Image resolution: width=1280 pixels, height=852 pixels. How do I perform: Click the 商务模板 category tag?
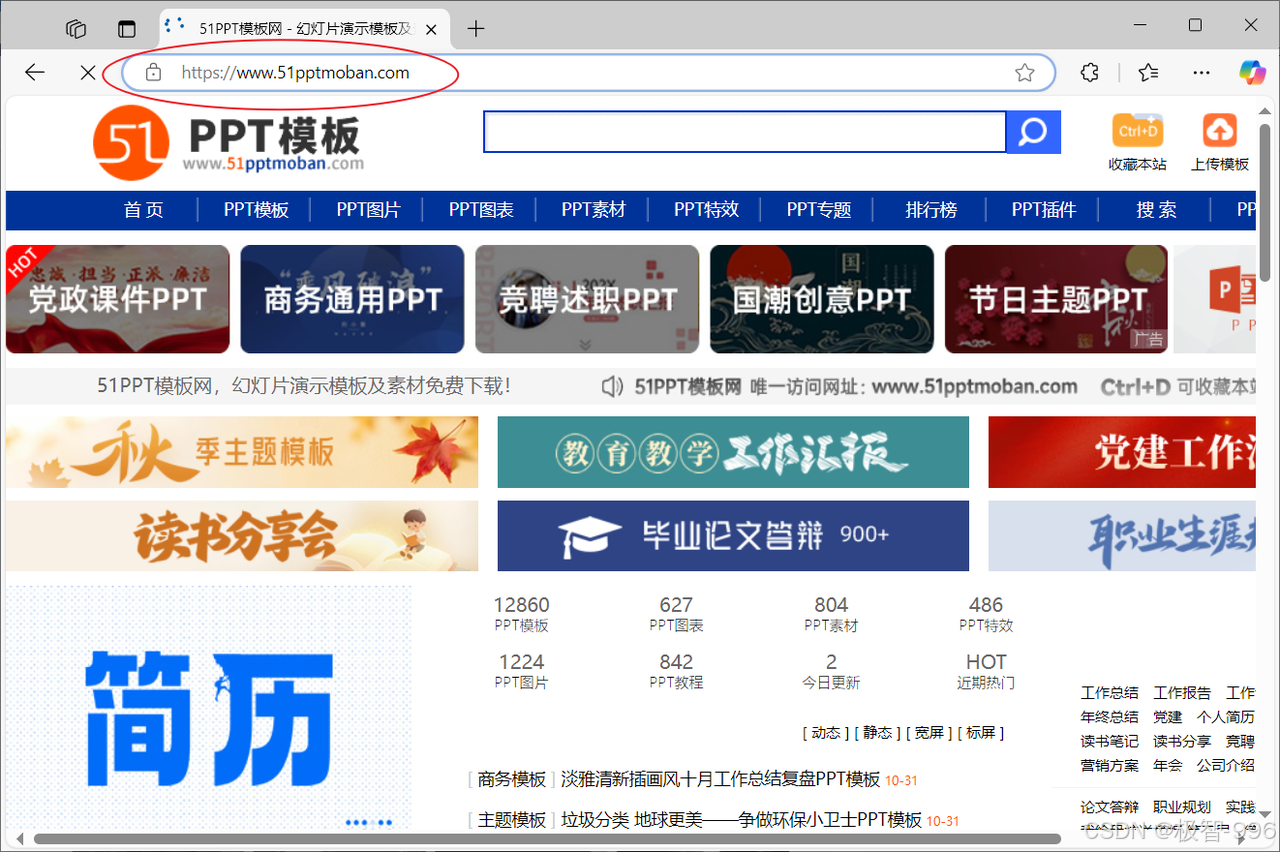tap(512, 779)
